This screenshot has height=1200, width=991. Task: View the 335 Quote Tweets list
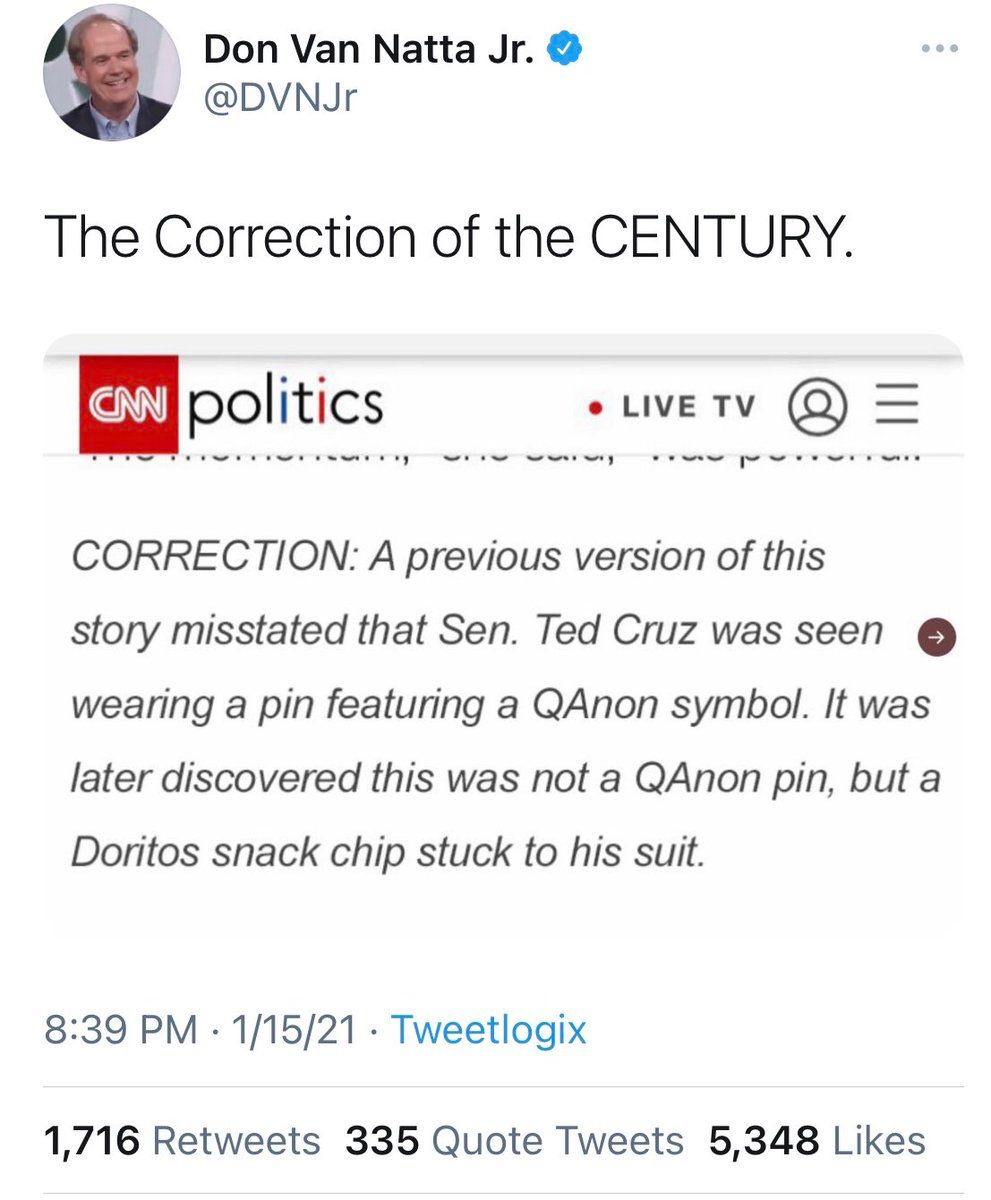[514, 1140]
